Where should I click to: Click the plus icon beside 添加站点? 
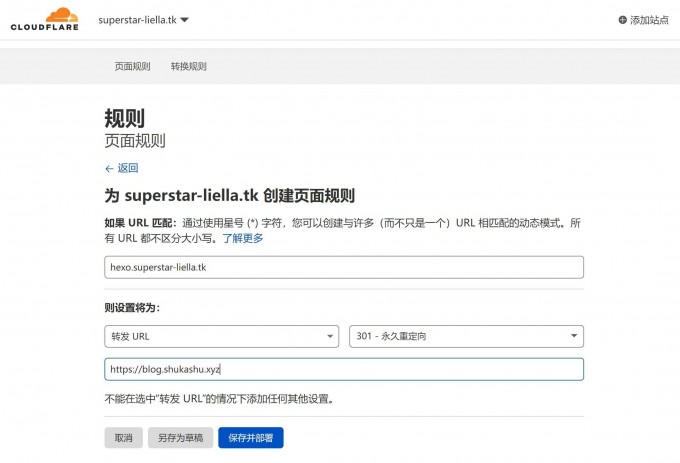pos(622,20)
